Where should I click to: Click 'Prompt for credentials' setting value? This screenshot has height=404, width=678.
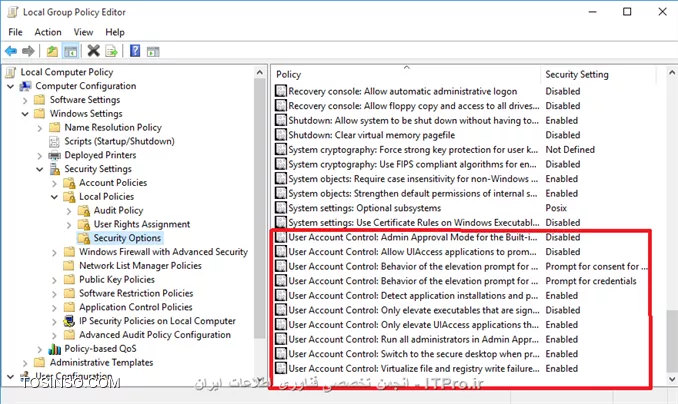[x=591, y=281]
